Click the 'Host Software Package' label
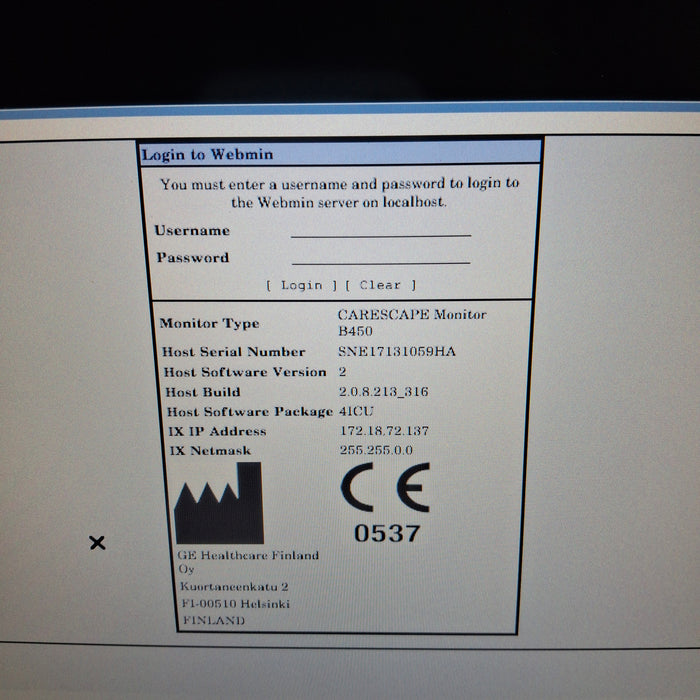This screenshot has height=700, width=700. [250, 412]
